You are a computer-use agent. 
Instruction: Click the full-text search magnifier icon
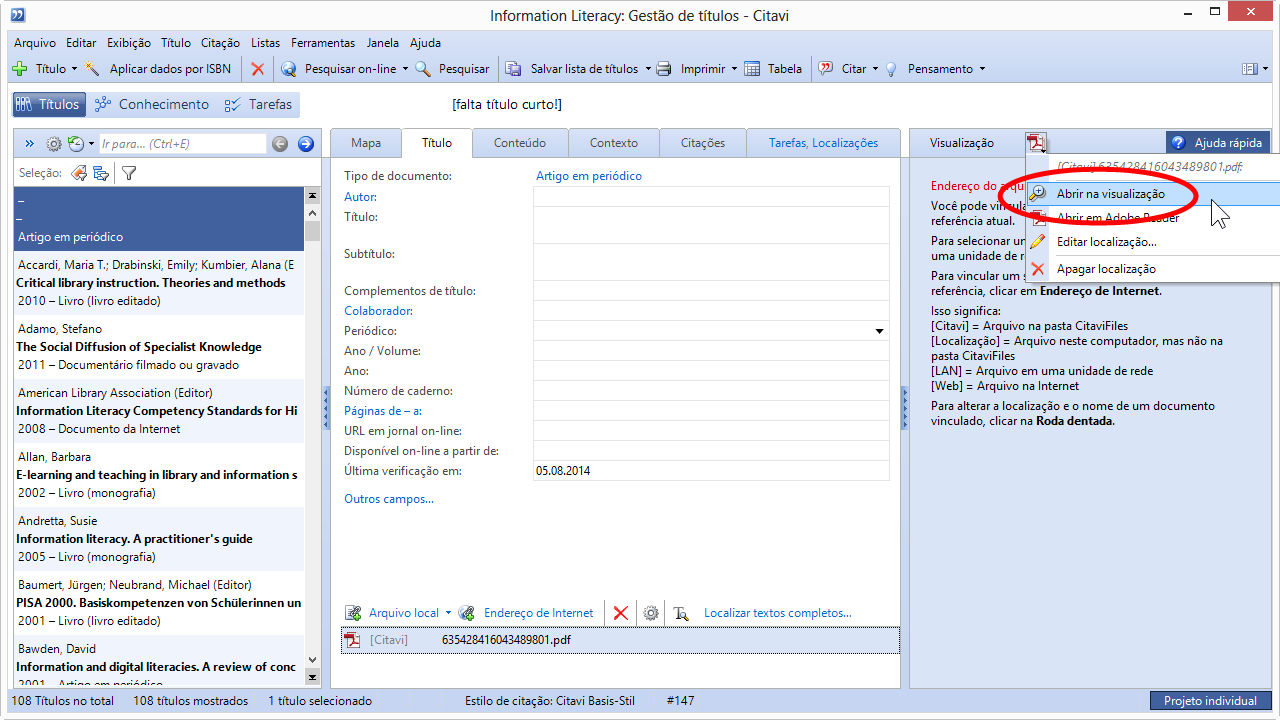pyautogui.click(x=681, y=613)
